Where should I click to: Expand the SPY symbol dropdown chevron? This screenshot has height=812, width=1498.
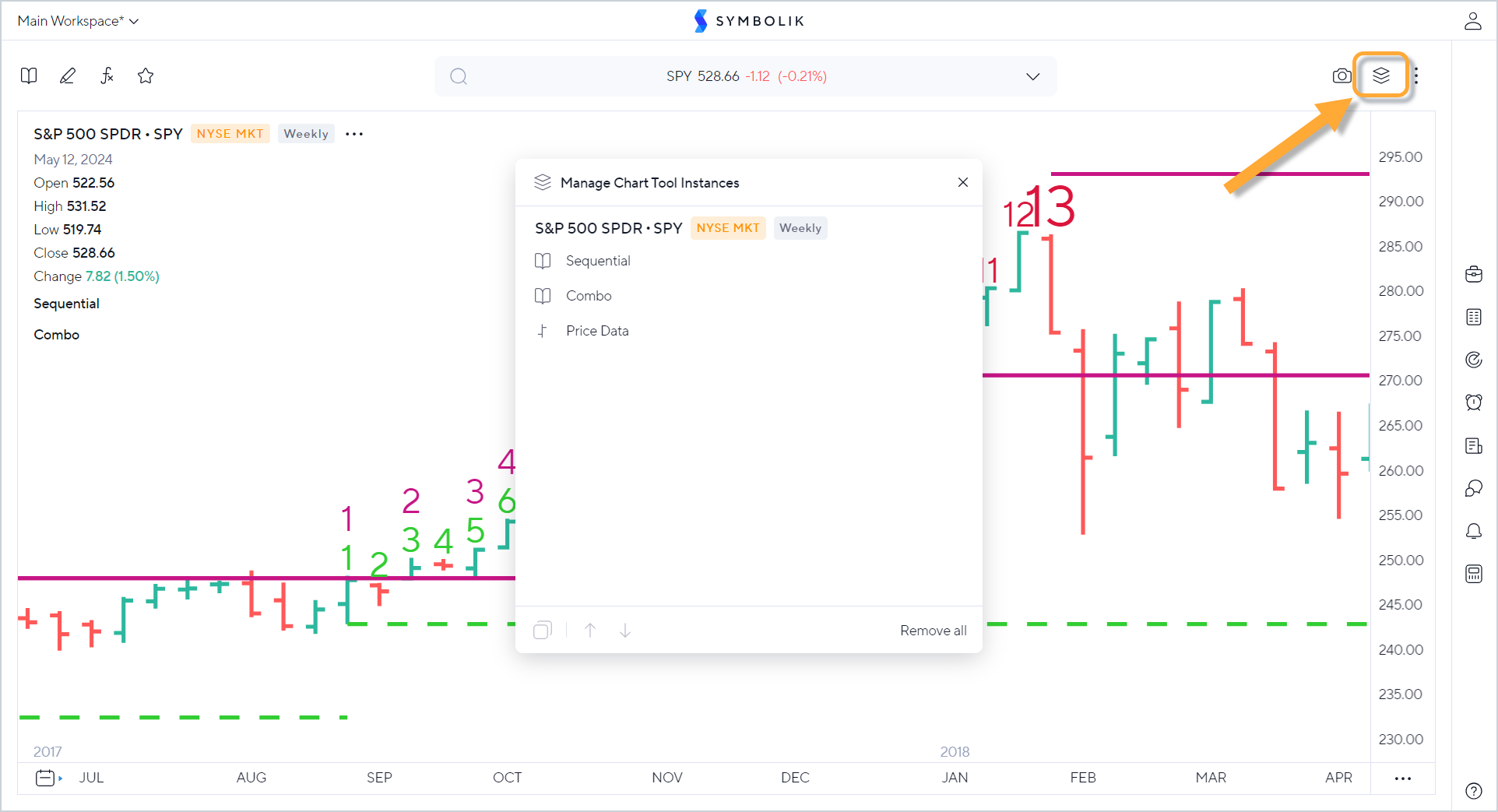(x=1033, y=76)
